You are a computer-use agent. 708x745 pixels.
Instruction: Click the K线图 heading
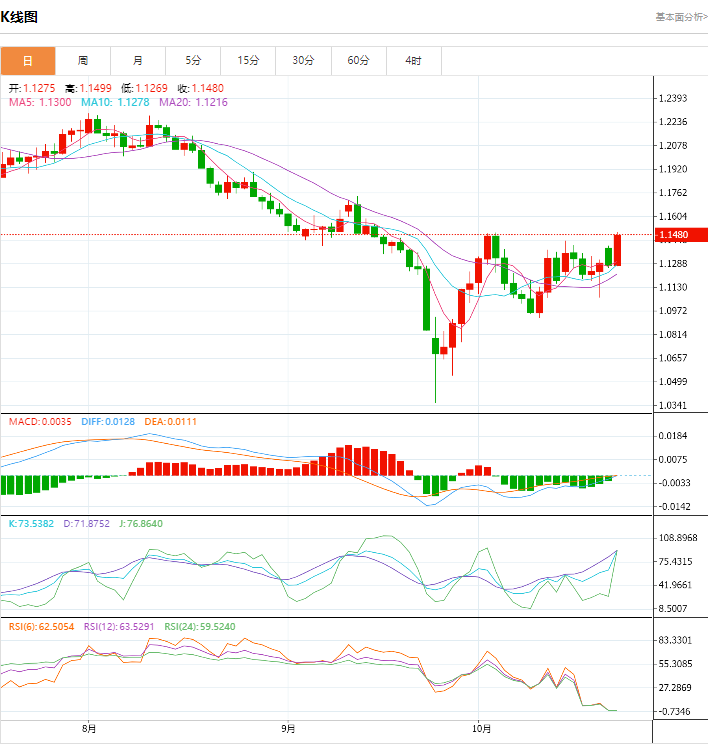point(19,17)
